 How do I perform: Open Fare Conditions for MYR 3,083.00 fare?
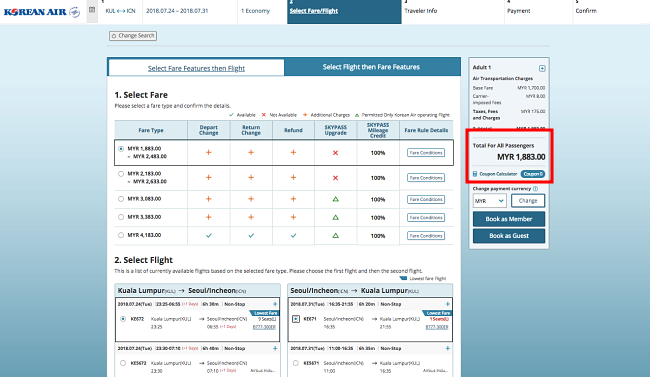point(426,199)
